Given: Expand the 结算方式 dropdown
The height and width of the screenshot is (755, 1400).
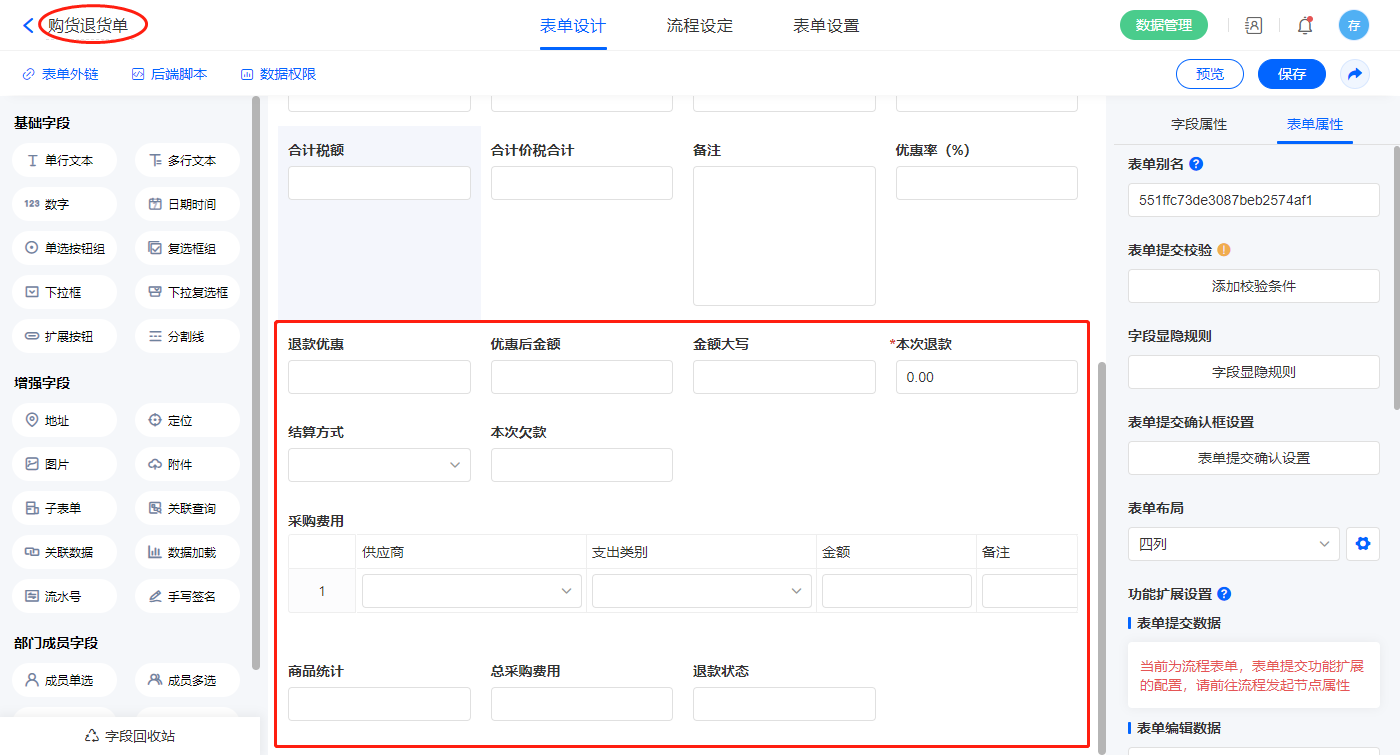Looking at the screenshot, I should 379,465.
